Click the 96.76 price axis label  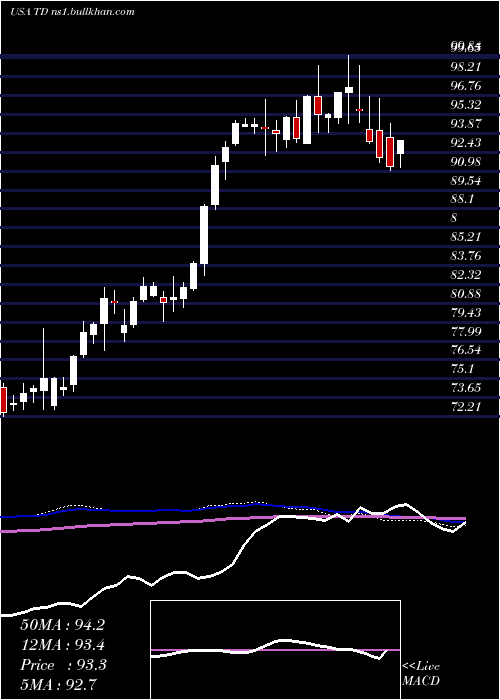point(466,86)
